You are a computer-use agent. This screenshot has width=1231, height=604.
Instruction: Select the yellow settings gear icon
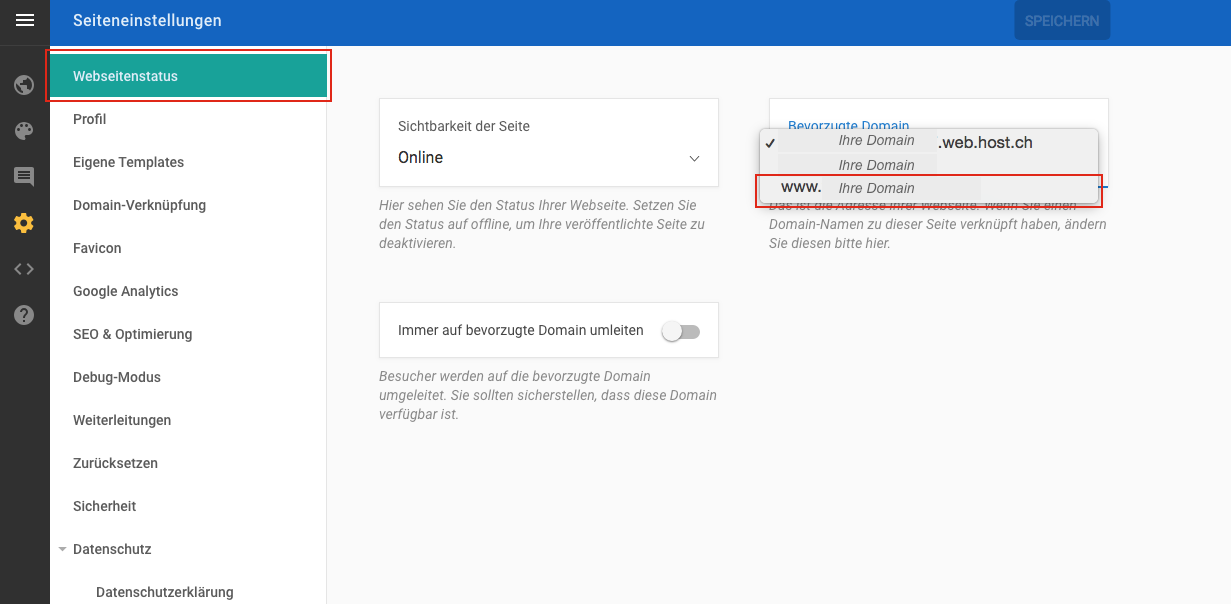pyautogui.click(x=24, y=223)
